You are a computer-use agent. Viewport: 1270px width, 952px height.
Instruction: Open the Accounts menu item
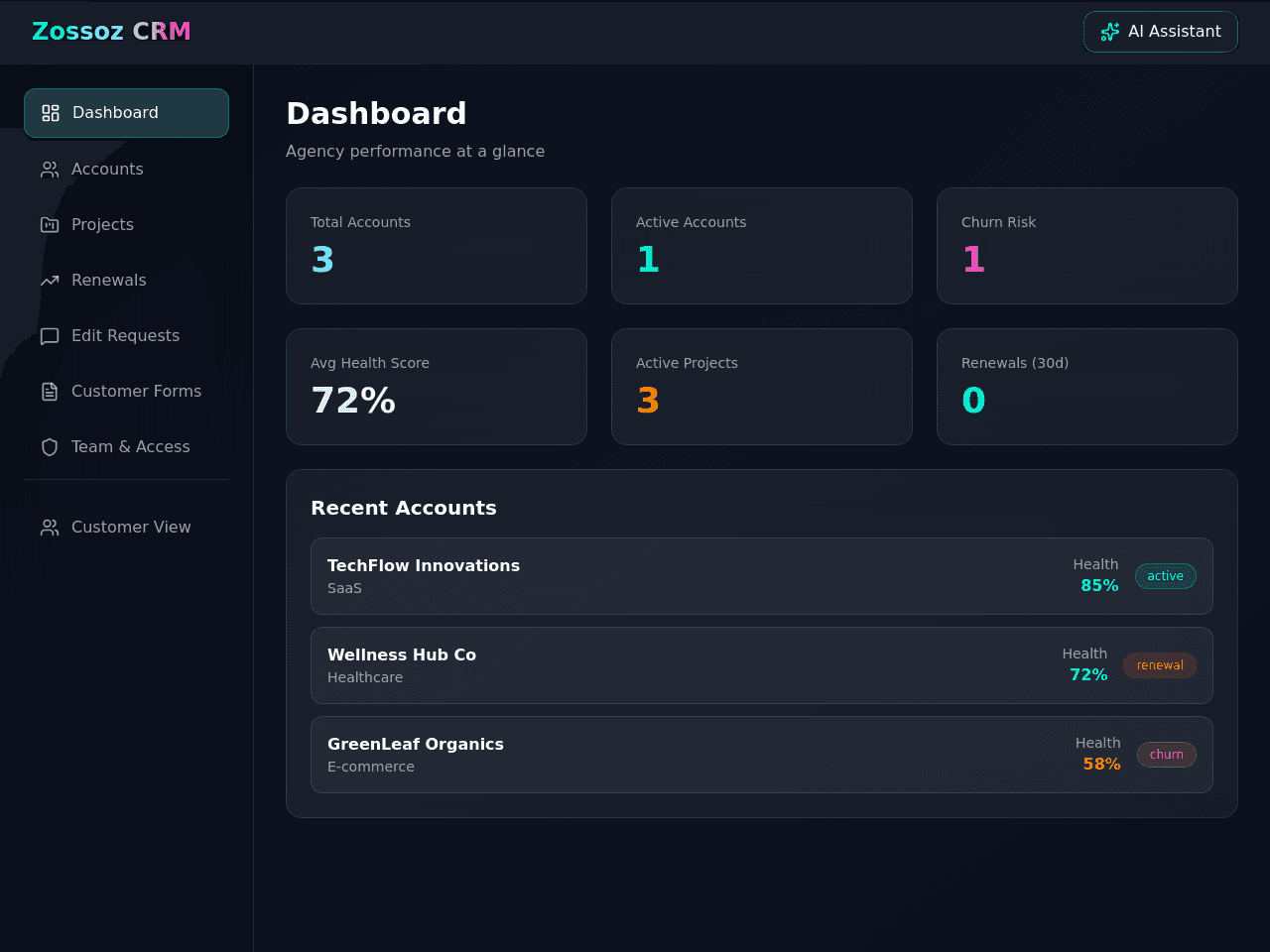126,170
